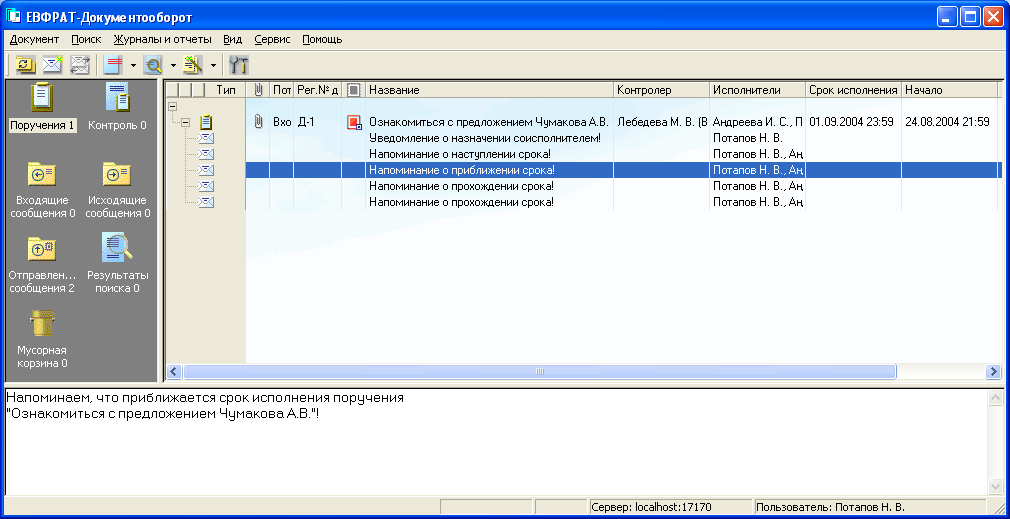Click down arrow of preview pane scrollbar

pyautogui.click(x=995, y=487)
